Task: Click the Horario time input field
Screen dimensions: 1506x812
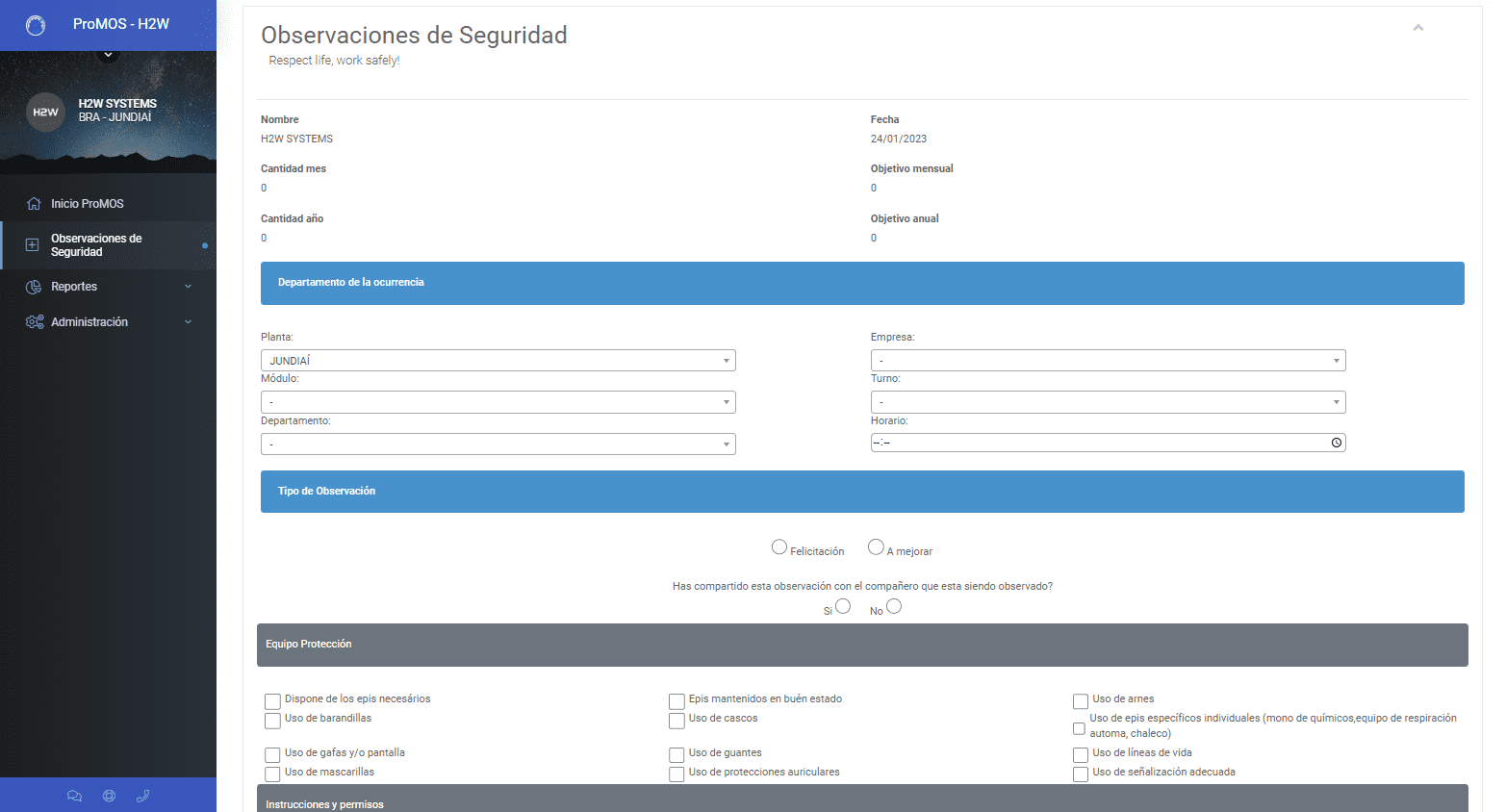Action: [x=1109, y=443]
